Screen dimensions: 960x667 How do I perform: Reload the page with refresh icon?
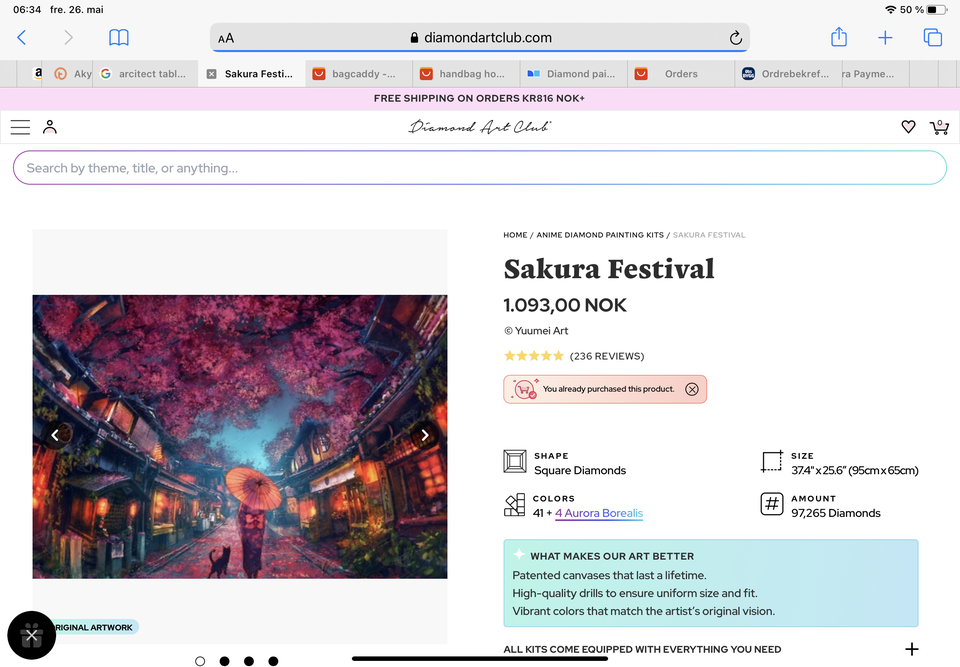[x=735, y=38]
